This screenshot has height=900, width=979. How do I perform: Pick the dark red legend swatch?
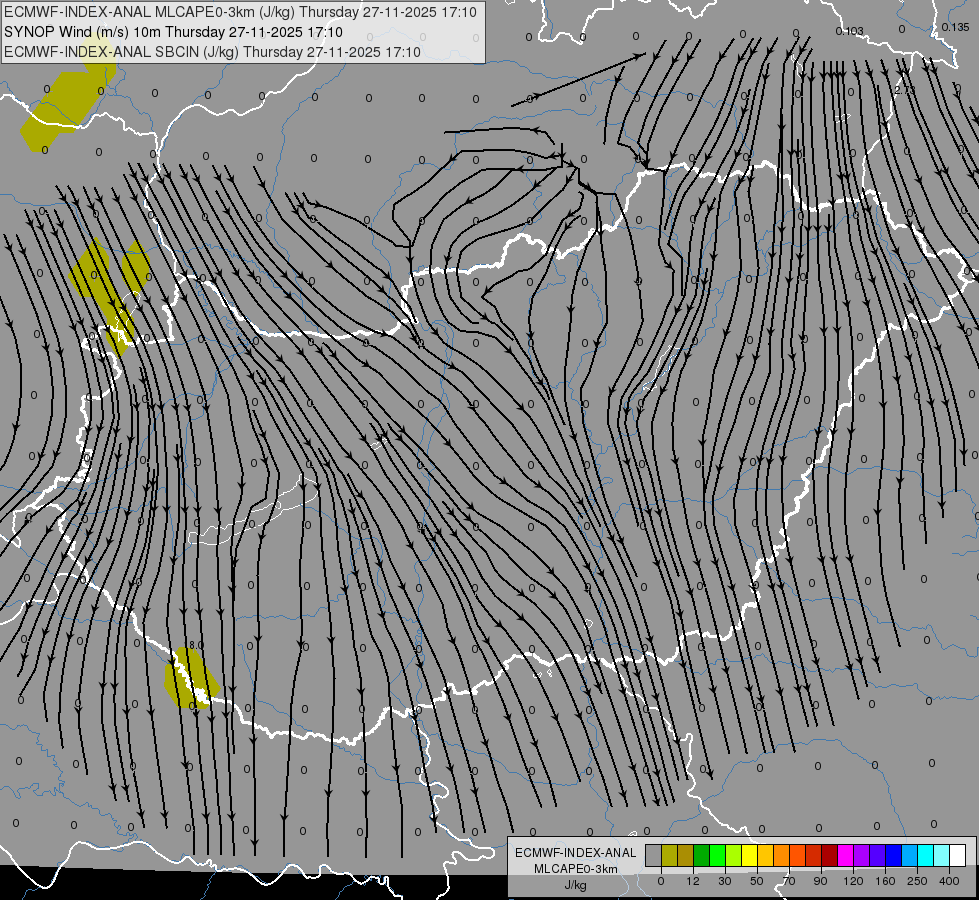pyautogui.click(x=830, y=855)
